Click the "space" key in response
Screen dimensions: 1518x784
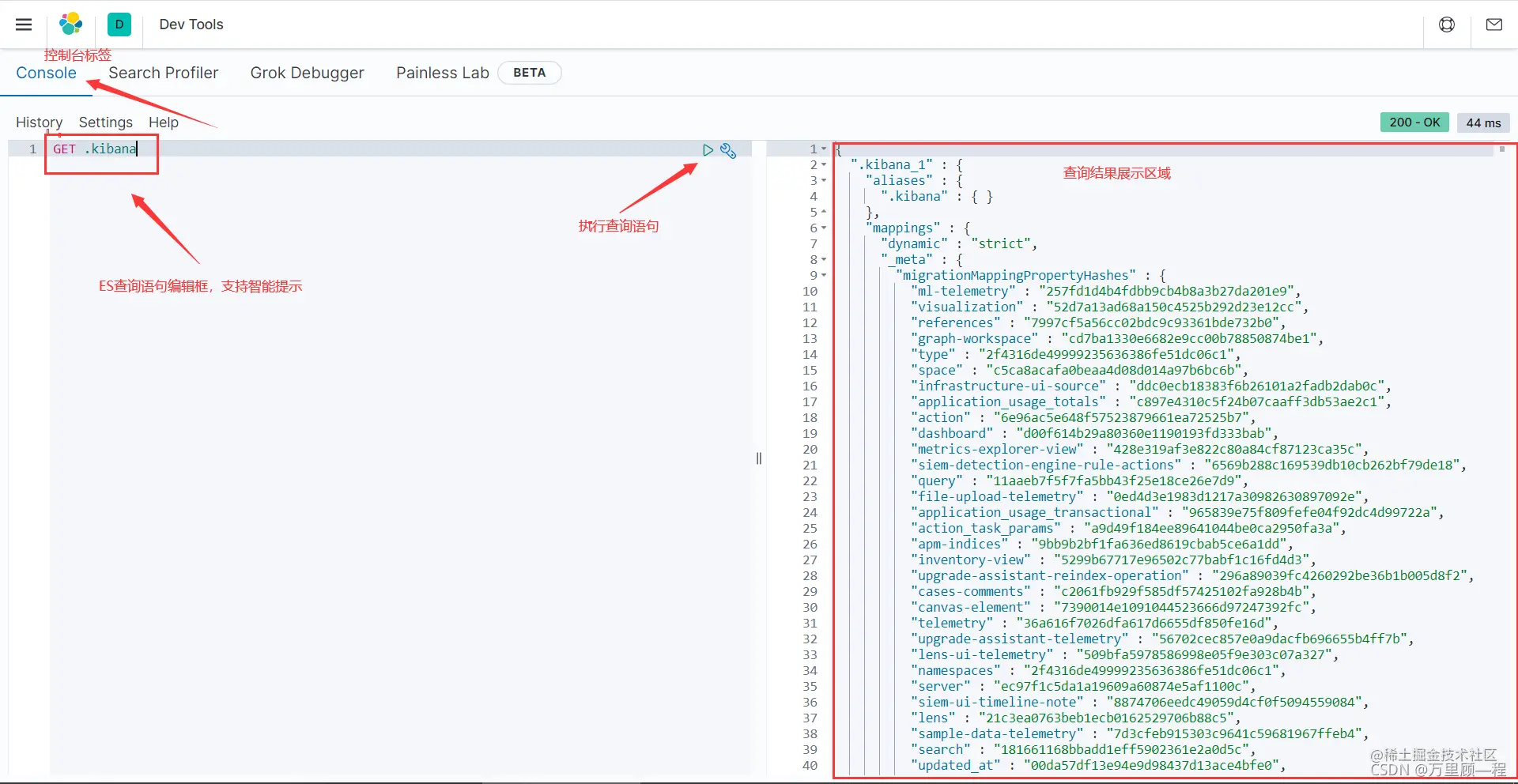pyautogui.click(x=937, y=370)
